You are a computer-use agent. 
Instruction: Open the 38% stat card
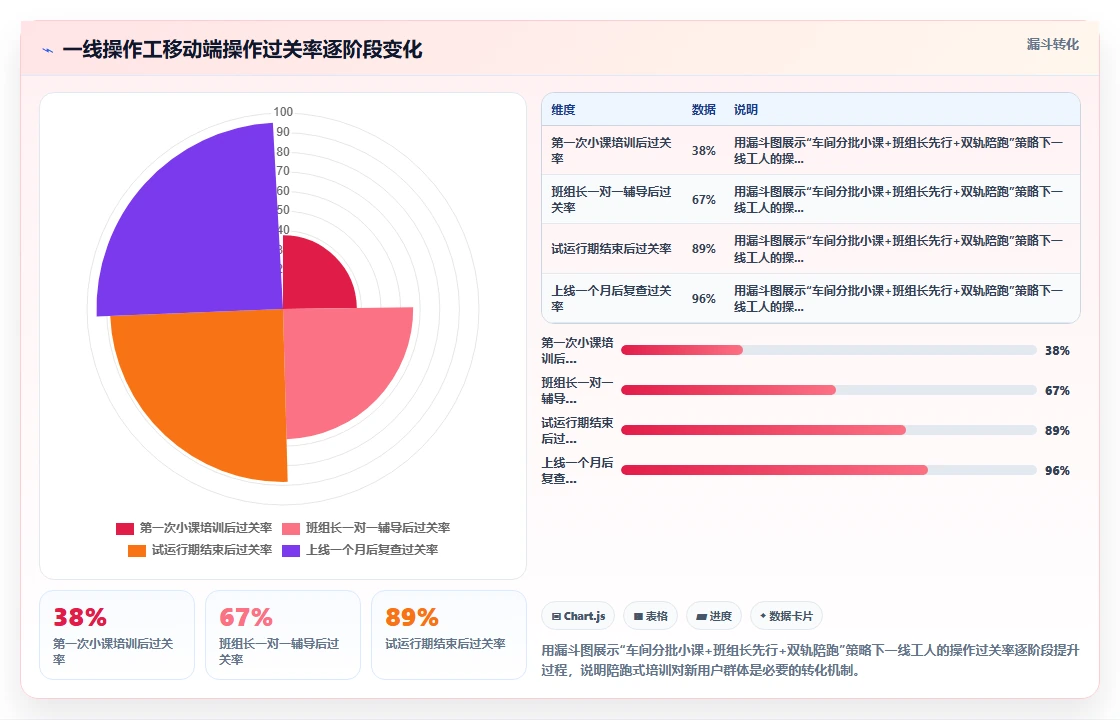(116, 635)
